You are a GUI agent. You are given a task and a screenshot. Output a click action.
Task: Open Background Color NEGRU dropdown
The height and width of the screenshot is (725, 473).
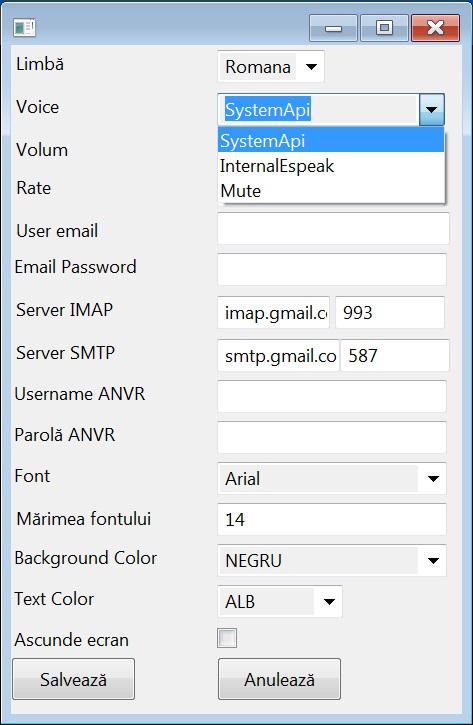(332, 560)
